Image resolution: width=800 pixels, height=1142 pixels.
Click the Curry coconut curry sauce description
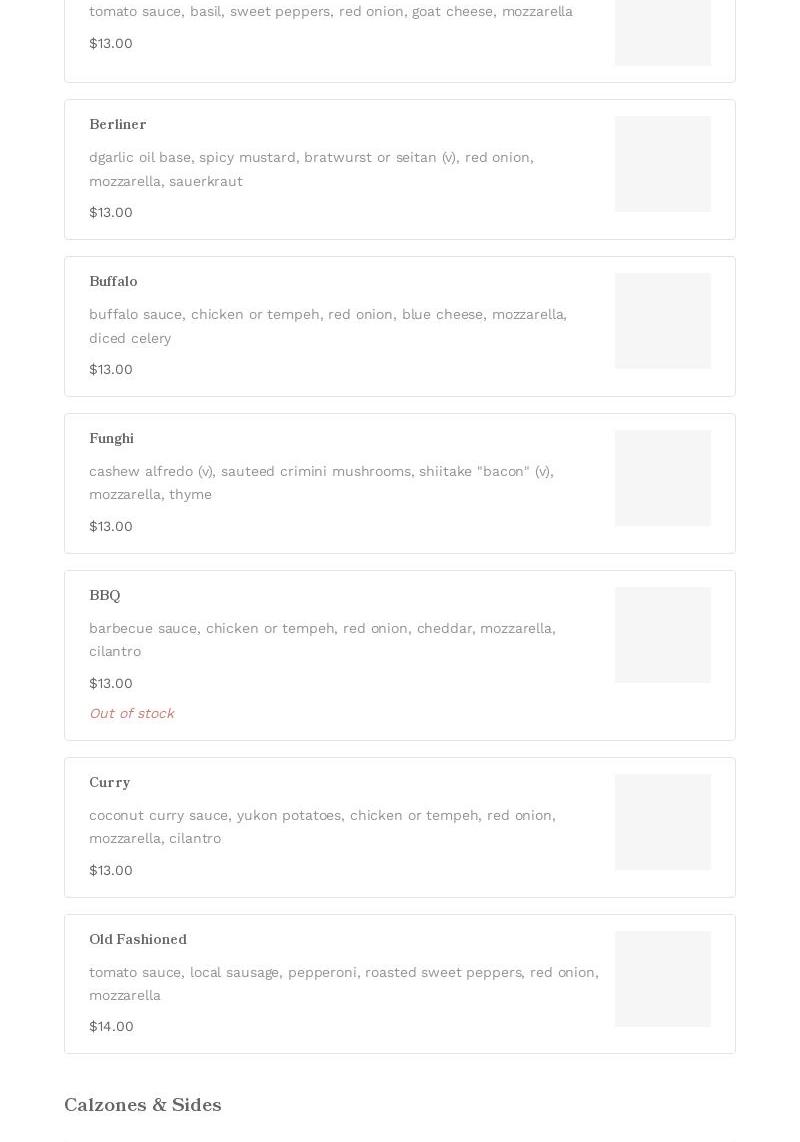click(322, 827)
